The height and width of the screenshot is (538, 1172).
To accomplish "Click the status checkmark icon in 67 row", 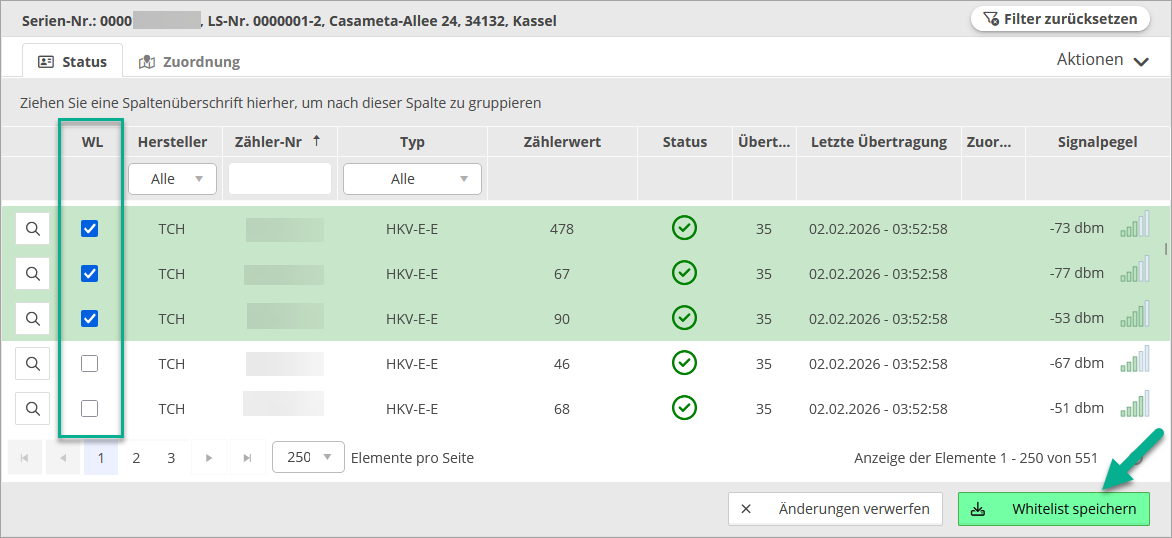I will click(684, 273).
